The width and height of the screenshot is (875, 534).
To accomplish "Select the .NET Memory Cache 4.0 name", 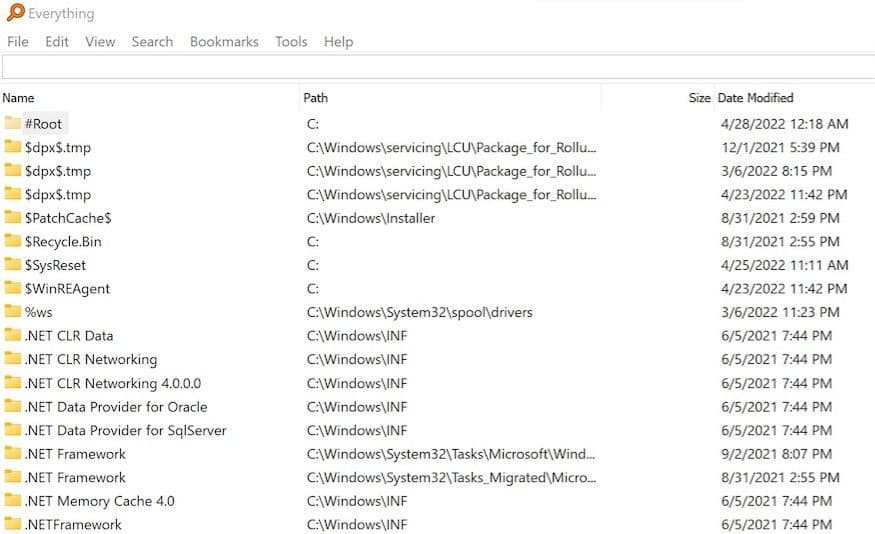I will (100, 501).
